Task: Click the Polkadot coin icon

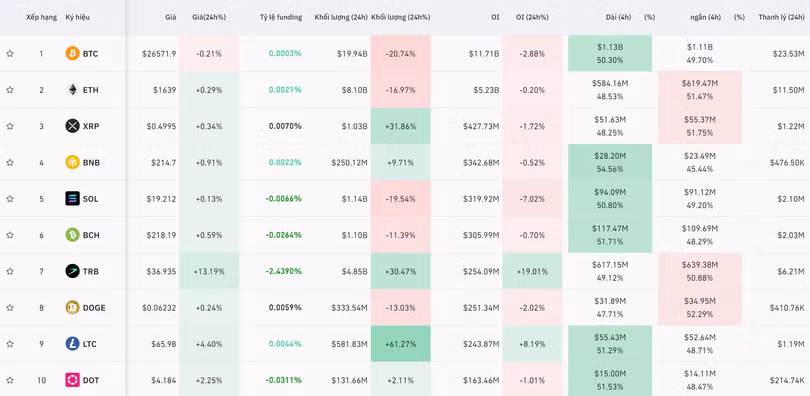Action: click(x=72, y=380)
